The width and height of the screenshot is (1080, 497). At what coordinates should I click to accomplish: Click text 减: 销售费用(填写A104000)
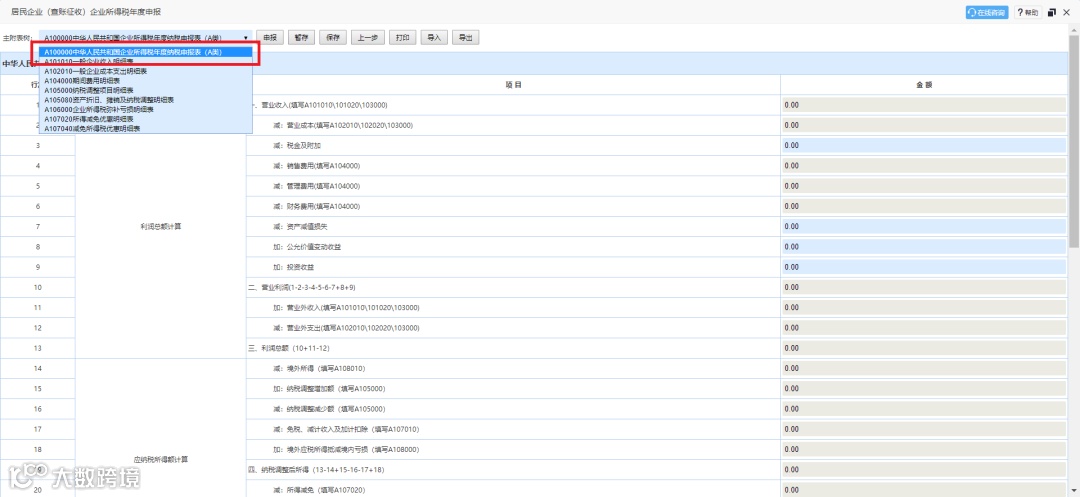coord(316,166)
